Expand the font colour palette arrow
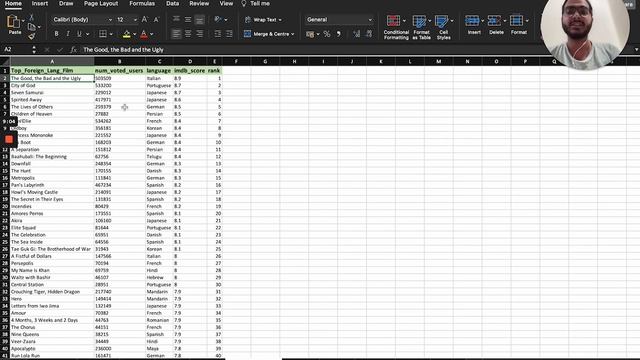Viewport: 640px width, 360px height. [x=152, y=34]
